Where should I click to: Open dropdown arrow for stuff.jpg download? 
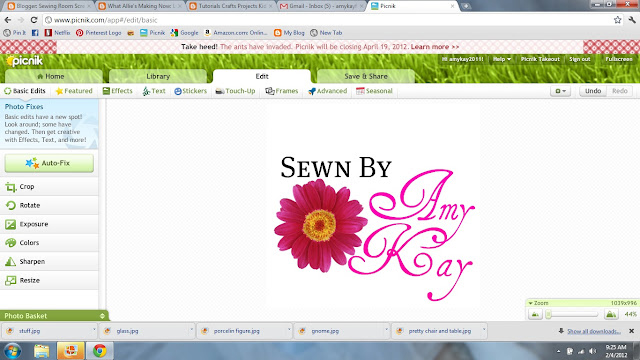[x=94, y=329]
